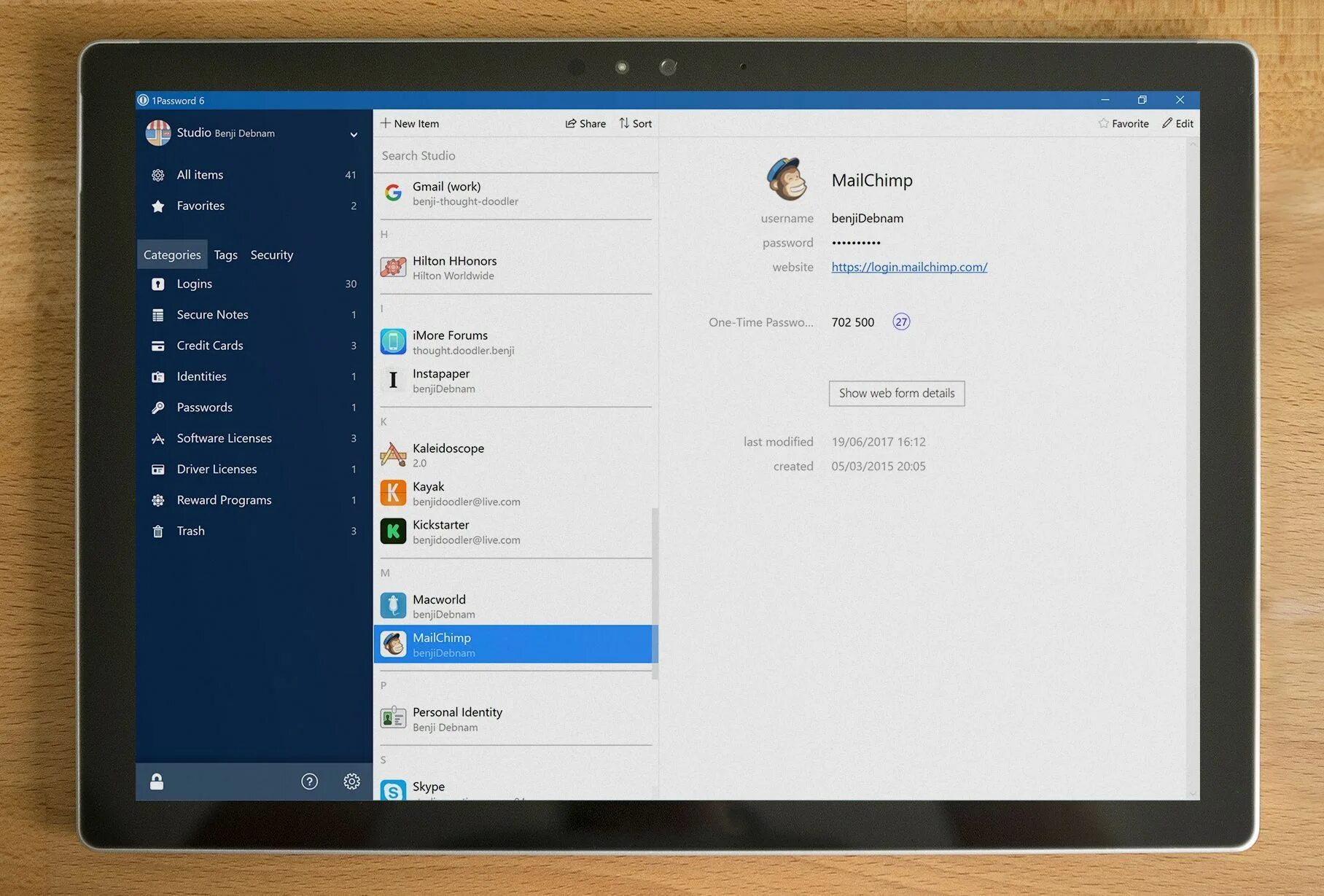Open the Driver Licenses category

point(254,469)
